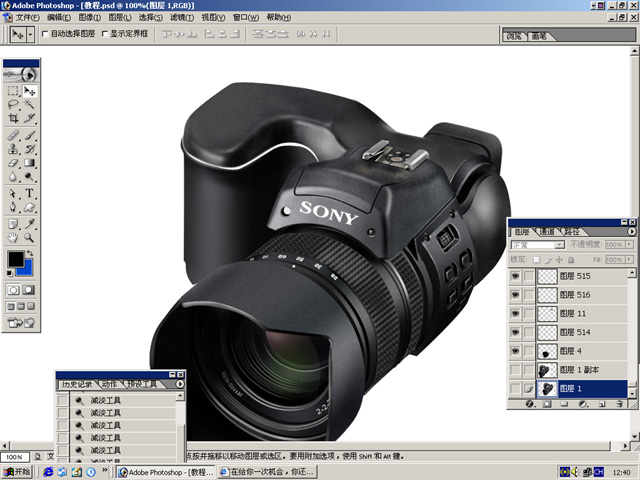The image size is (640, 480).
Task: Open the foreground black color picker
Action: [x=16, y=259]
